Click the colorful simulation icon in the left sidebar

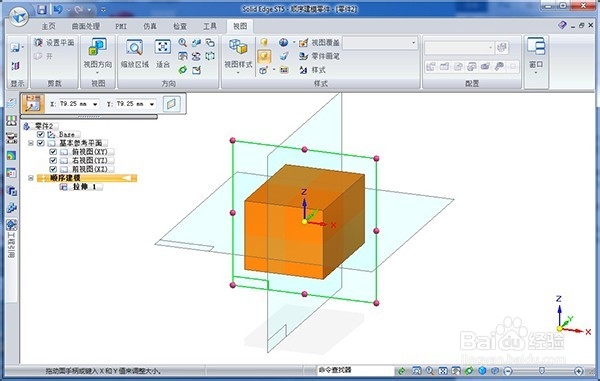(x=11, y=155)
